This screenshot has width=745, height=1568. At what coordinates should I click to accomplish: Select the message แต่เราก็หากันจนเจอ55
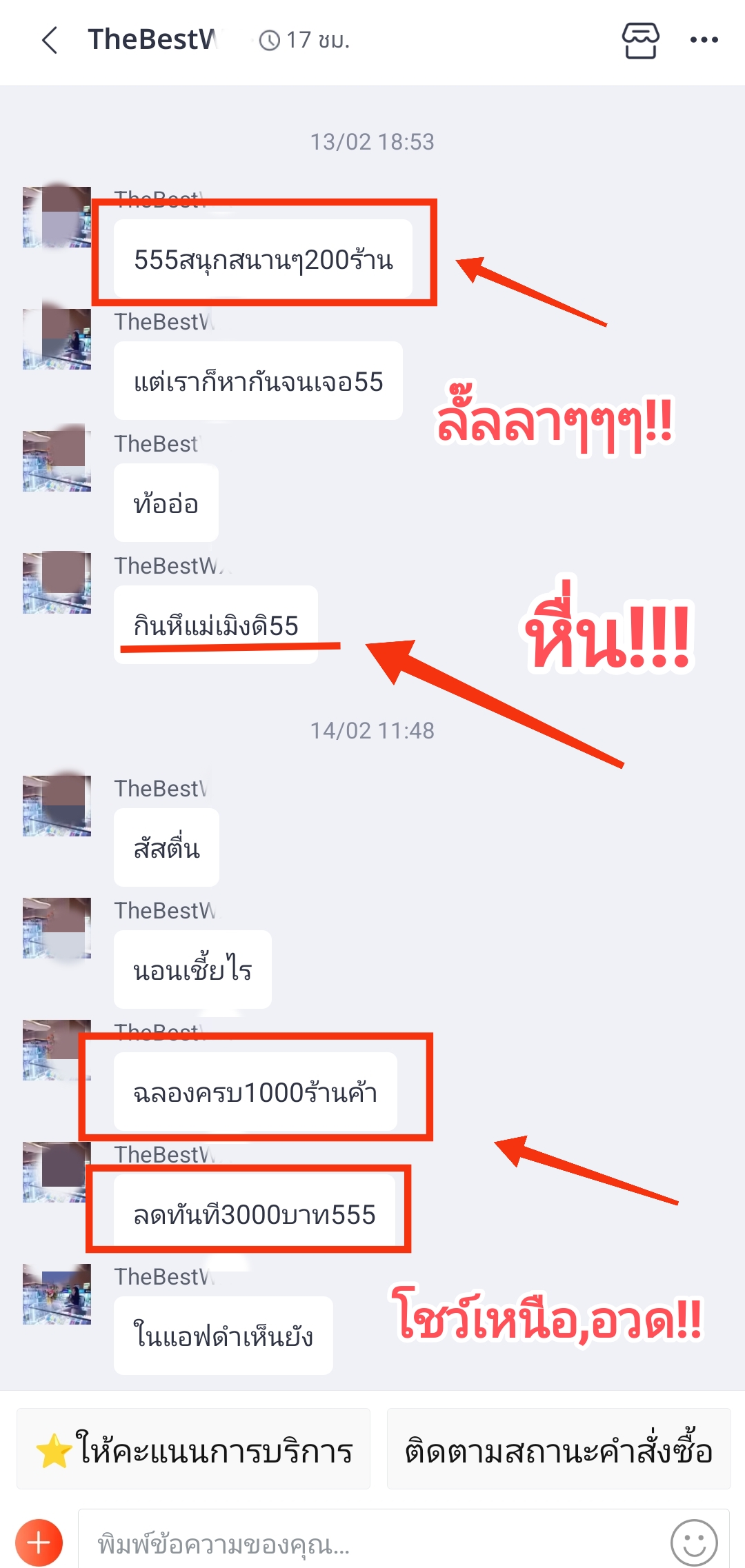pyautogui.click(x=258, y=381)
